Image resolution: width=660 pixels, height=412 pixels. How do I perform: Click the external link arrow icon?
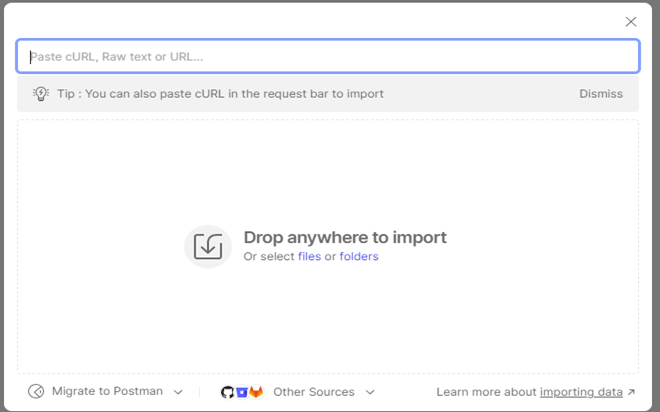[x=631, y=392]
